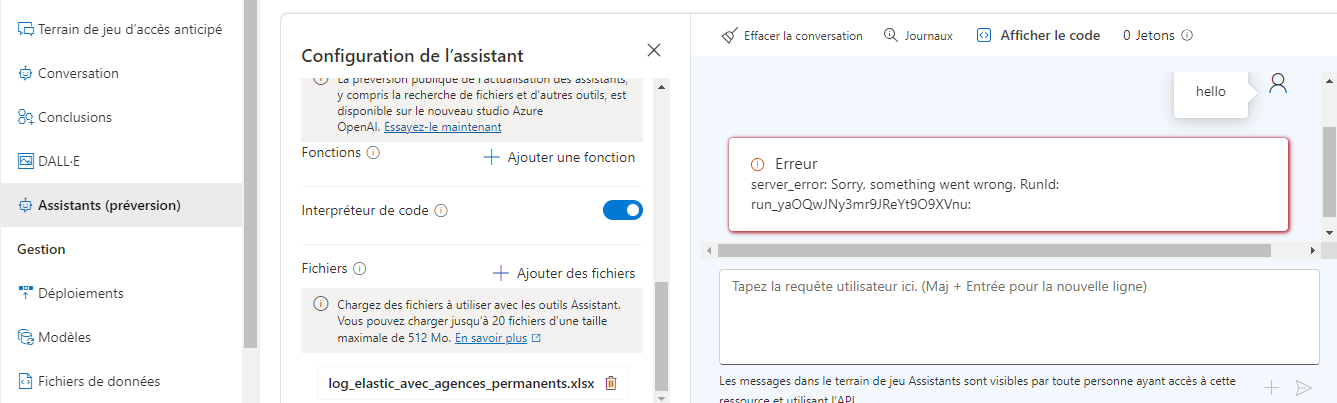The width and height of the screenshot is (1337, 403).
Task: Click the chat vertical scrollbar
Action: [x=1329, y=171]
